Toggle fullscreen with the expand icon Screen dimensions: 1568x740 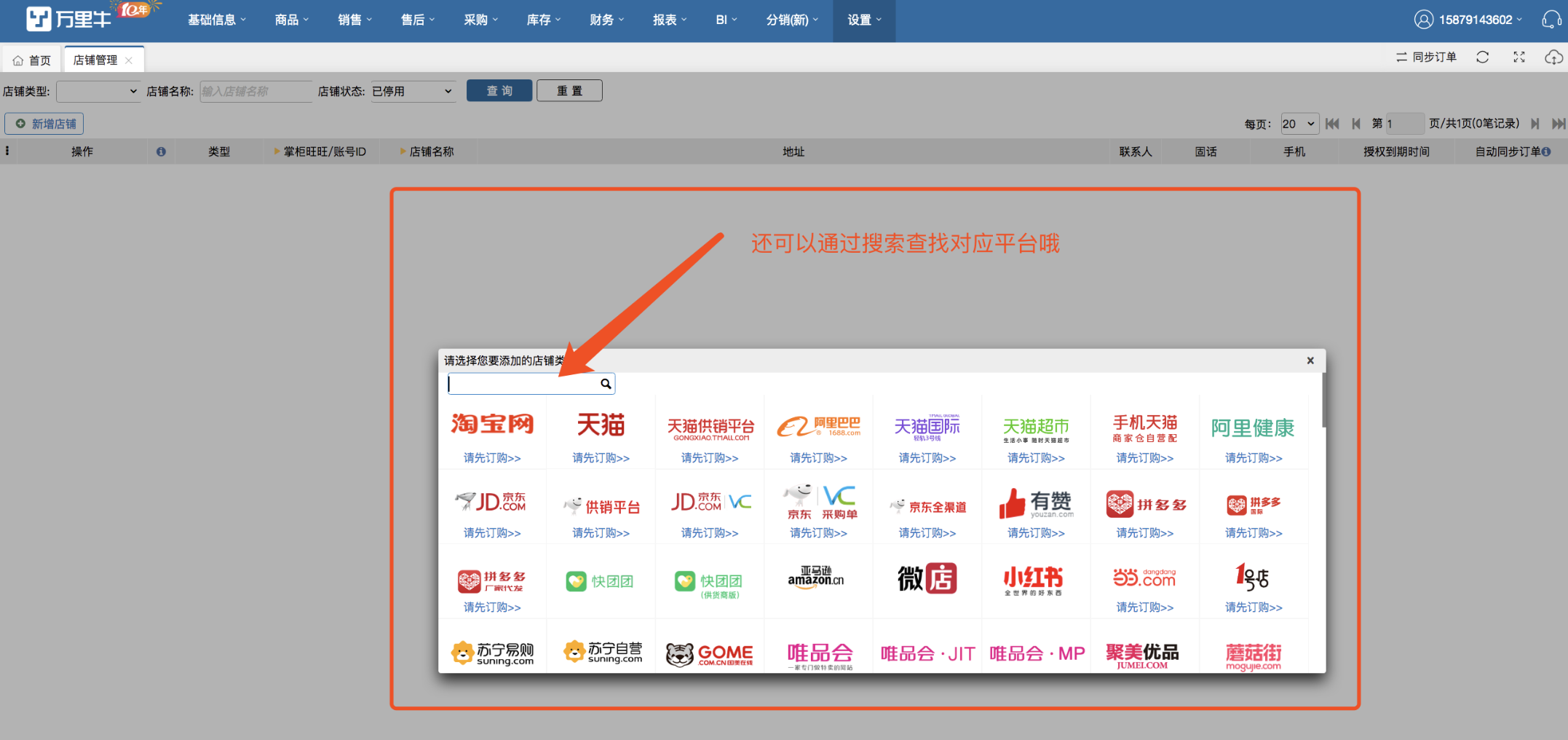[1519, 57]
